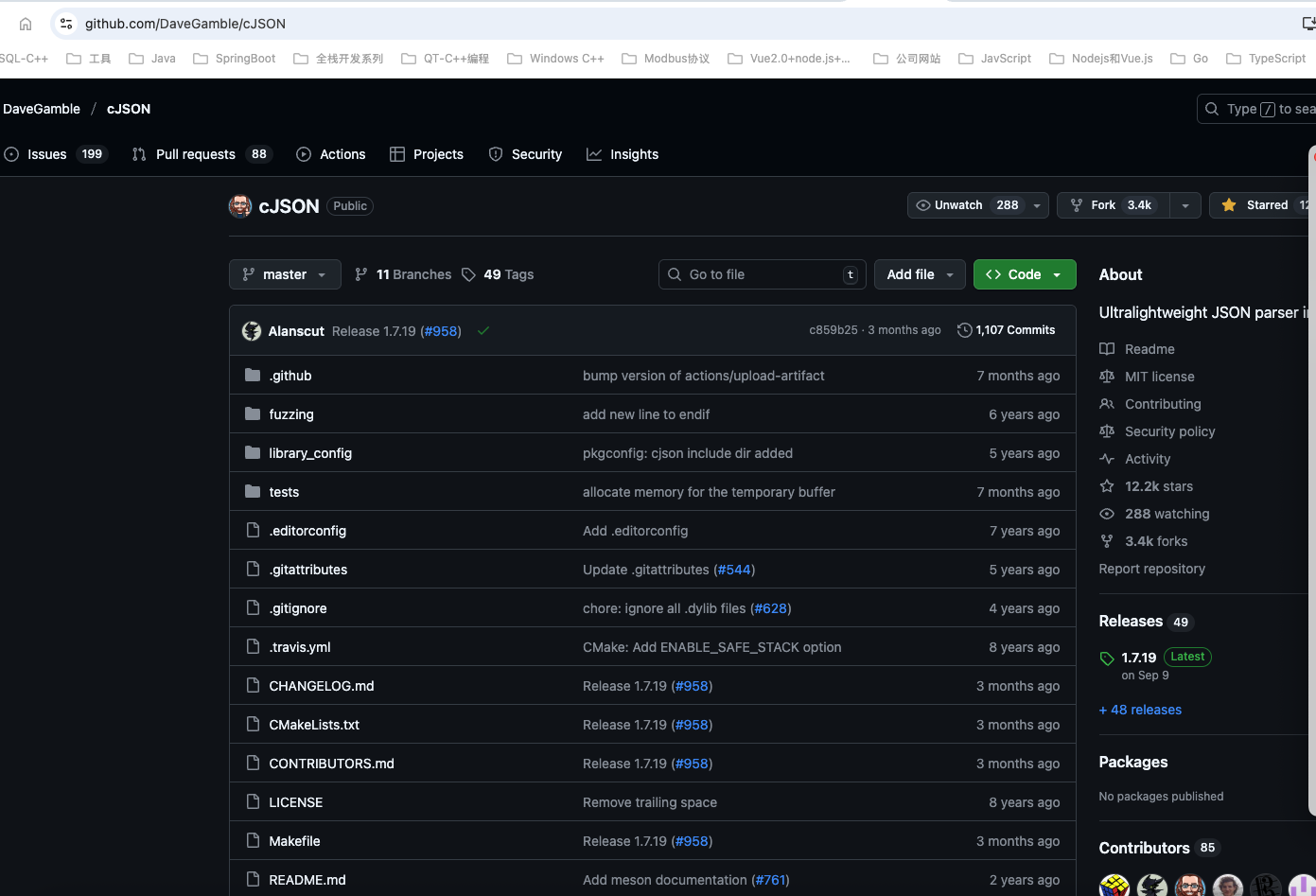Open the fuzzing folder icon
Viewport: 1316px width, 896px height.
click(x=253, y=414)
